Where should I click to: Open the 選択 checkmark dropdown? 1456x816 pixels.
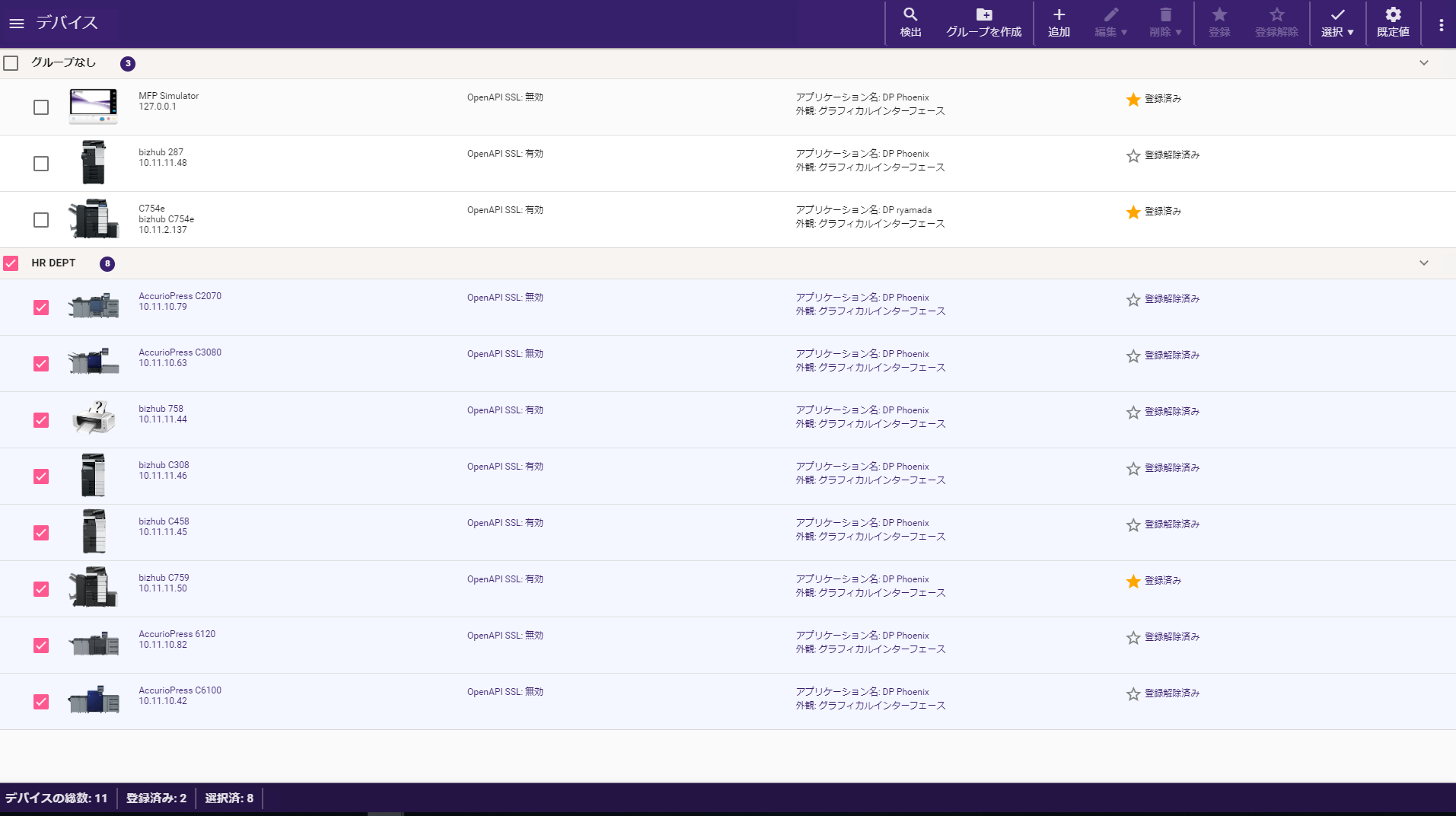pyautogui.click(x=1337, y=23)
